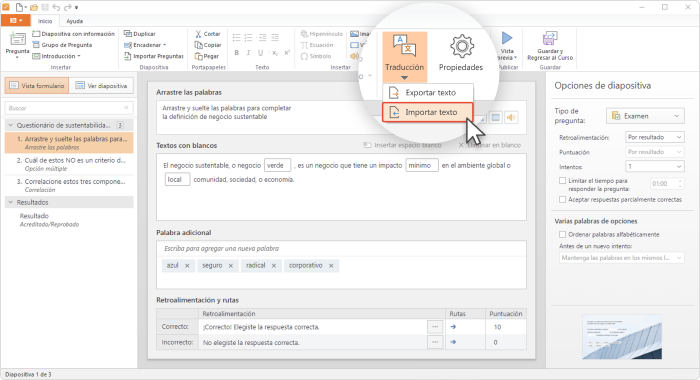
Task: Insert an Ecuación
Action: [317, 45]
